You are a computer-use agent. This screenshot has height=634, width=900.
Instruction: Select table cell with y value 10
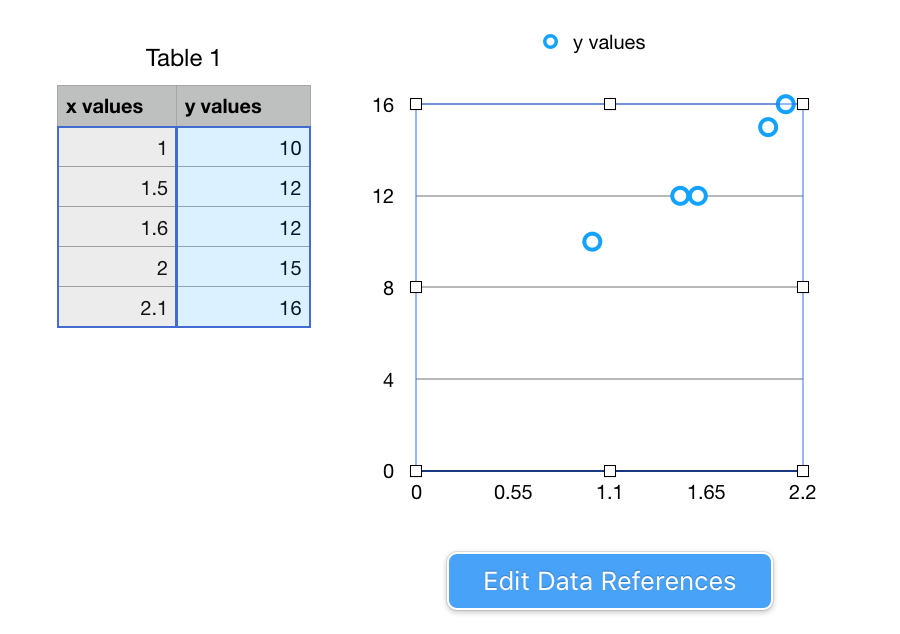point(243,148)
